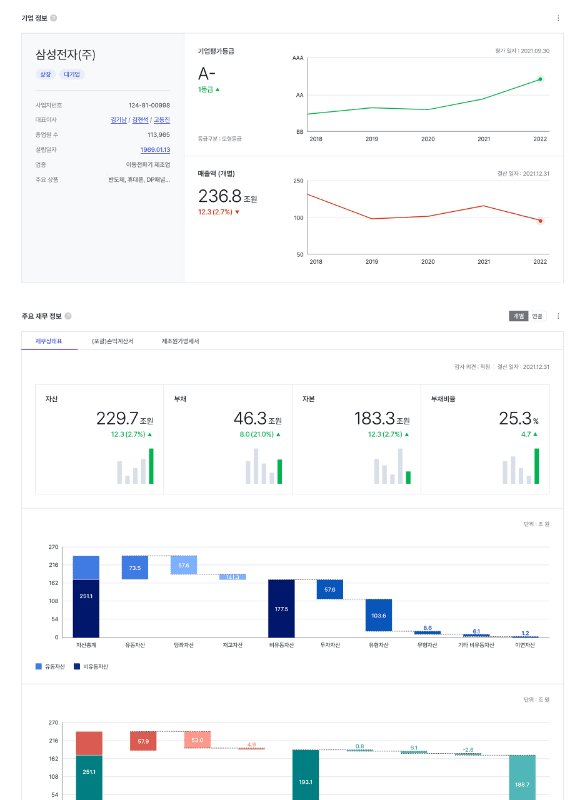Click the 103.6 유형자산 waterfall bar
The image size is (585, 800).
(x=379, y=615)
